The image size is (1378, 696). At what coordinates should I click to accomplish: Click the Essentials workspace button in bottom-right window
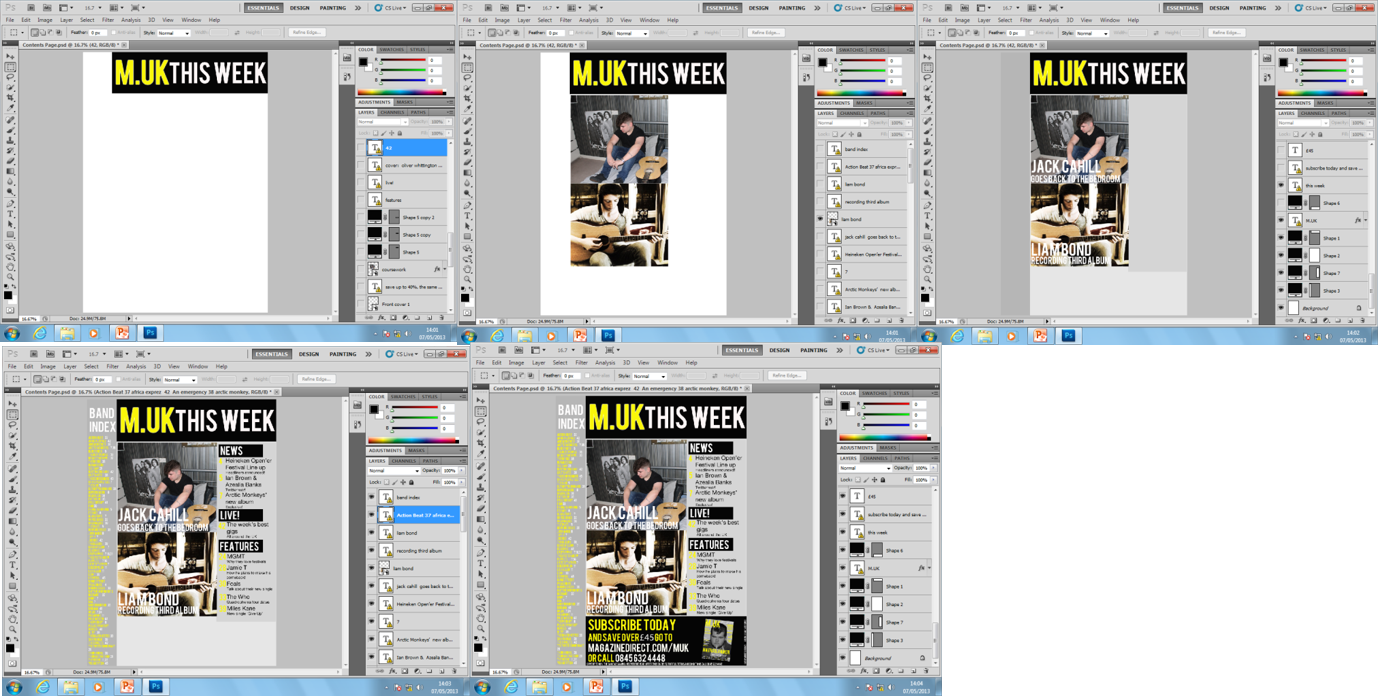click(x=742, y=350)
